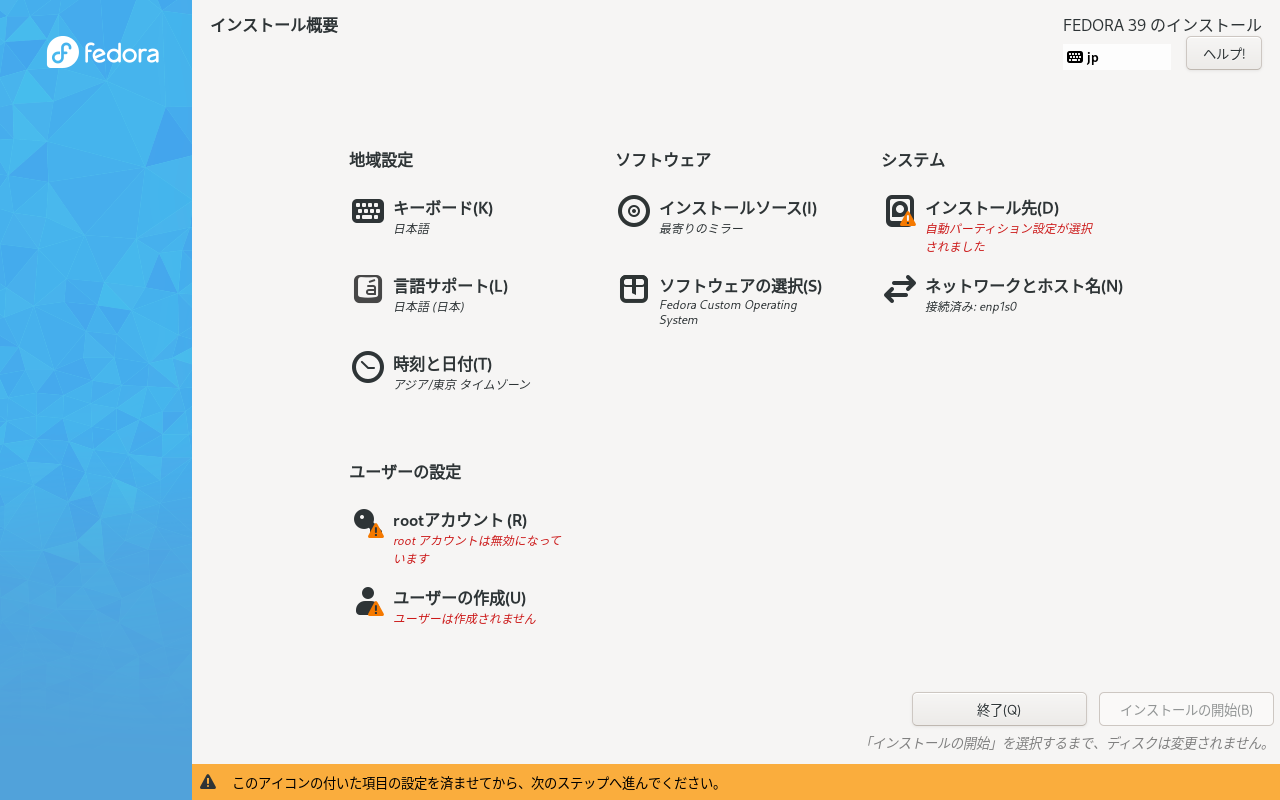
Task: Open ユーザーの作成(U) settings
Action: point(460,598)
